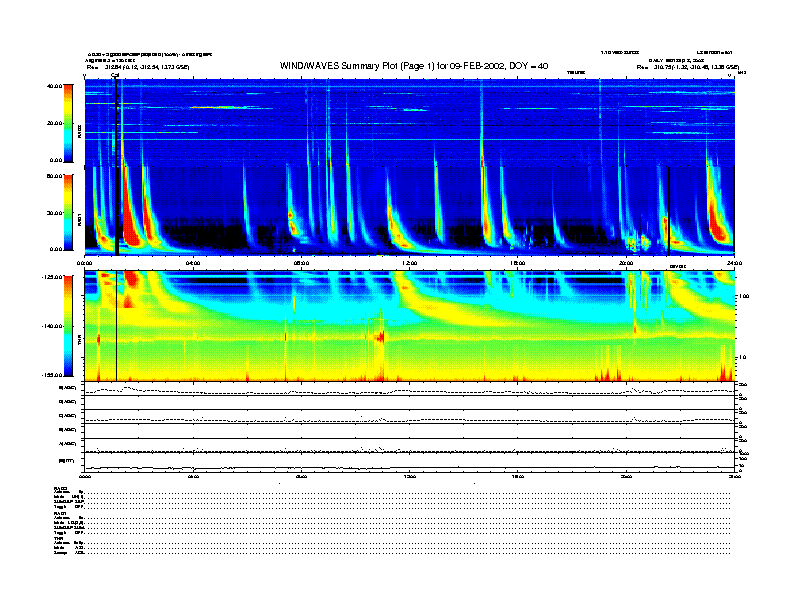Click the -125.00 label on TNR scale
The width and height of the screenshot is (792, 612).
pos(52,277)
